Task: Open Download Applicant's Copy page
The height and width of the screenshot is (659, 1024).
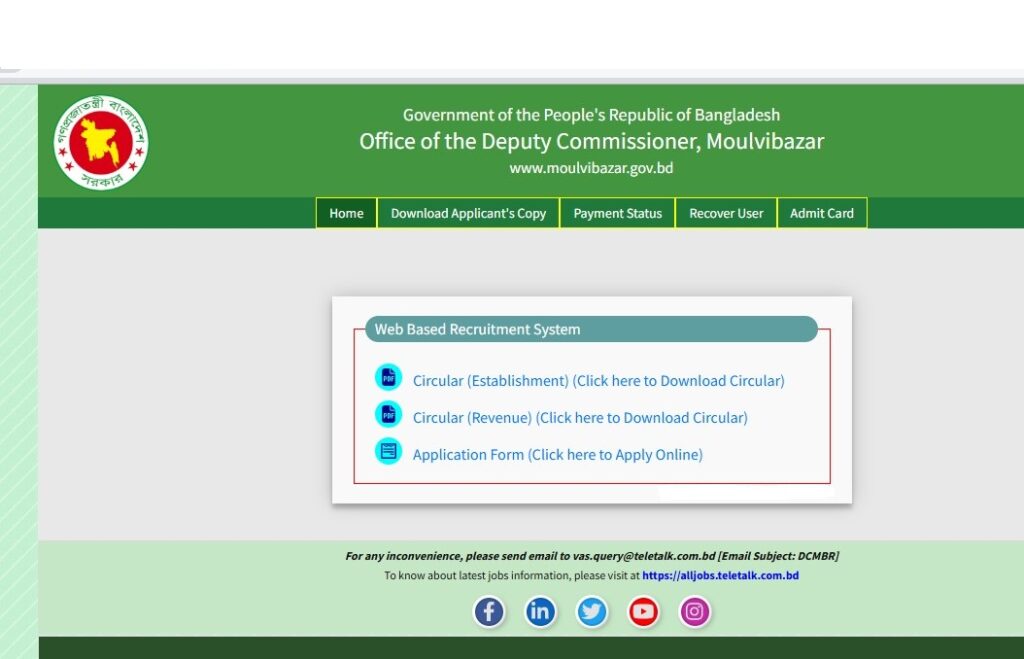Action: click(468, 213)
